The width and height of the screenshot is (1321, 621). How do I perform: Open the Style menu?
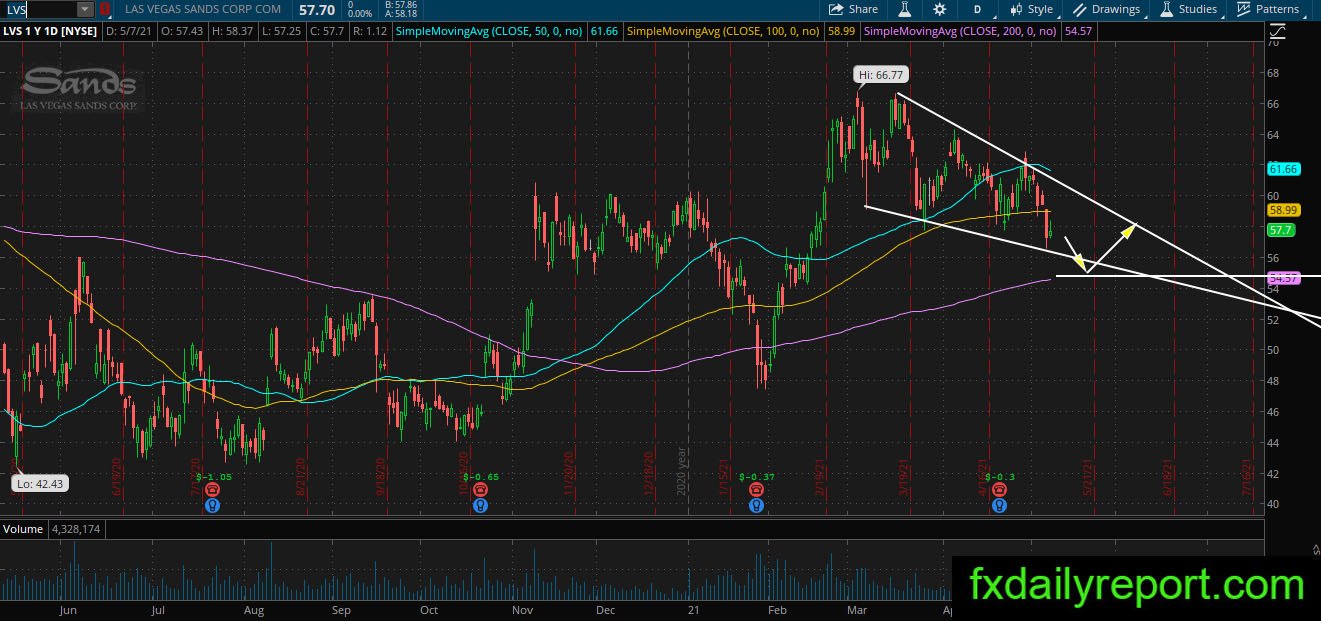[x=1031, y=9]
